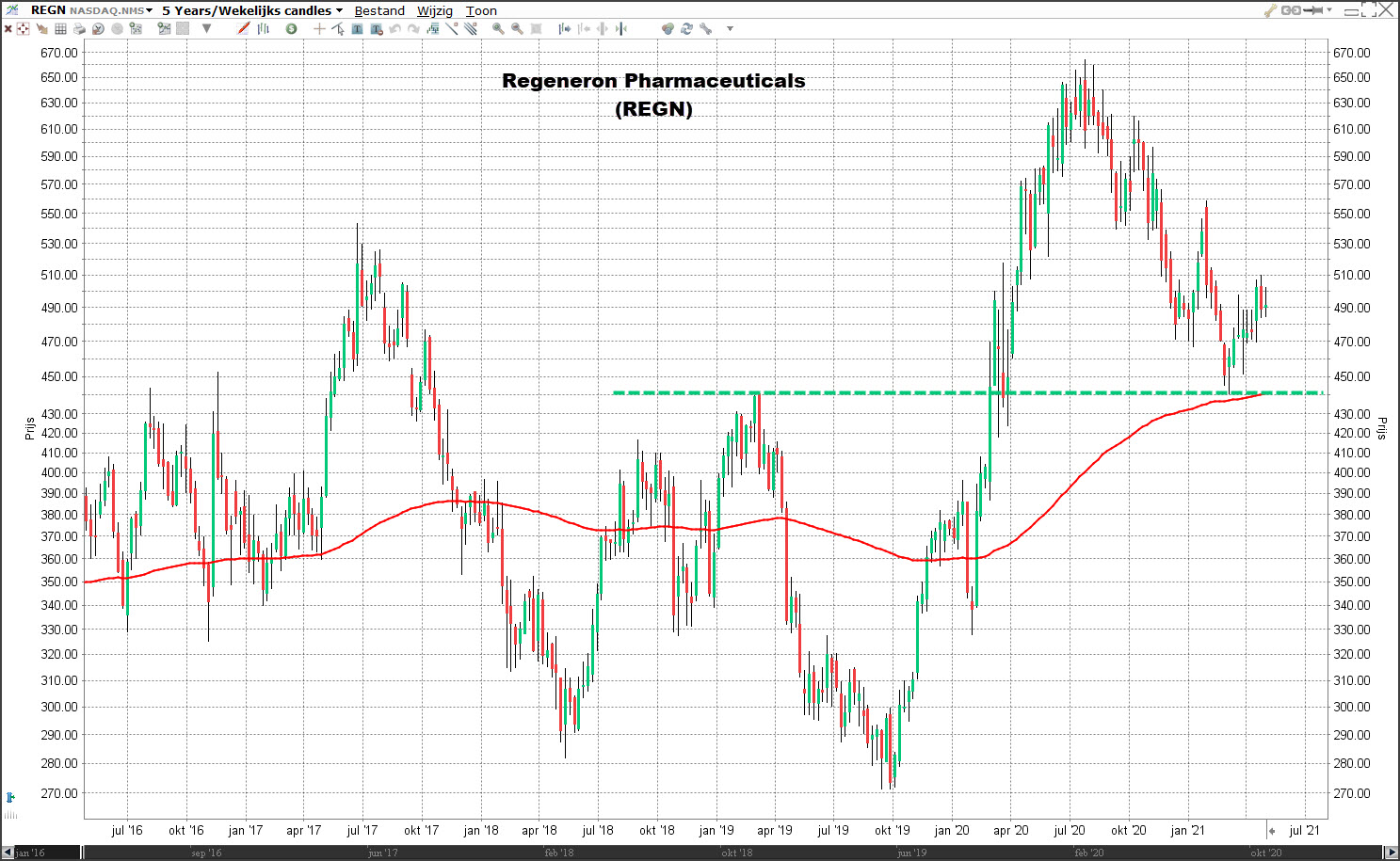
Task: Click the colored circles palette icon
Action: [x=668, y=28]
